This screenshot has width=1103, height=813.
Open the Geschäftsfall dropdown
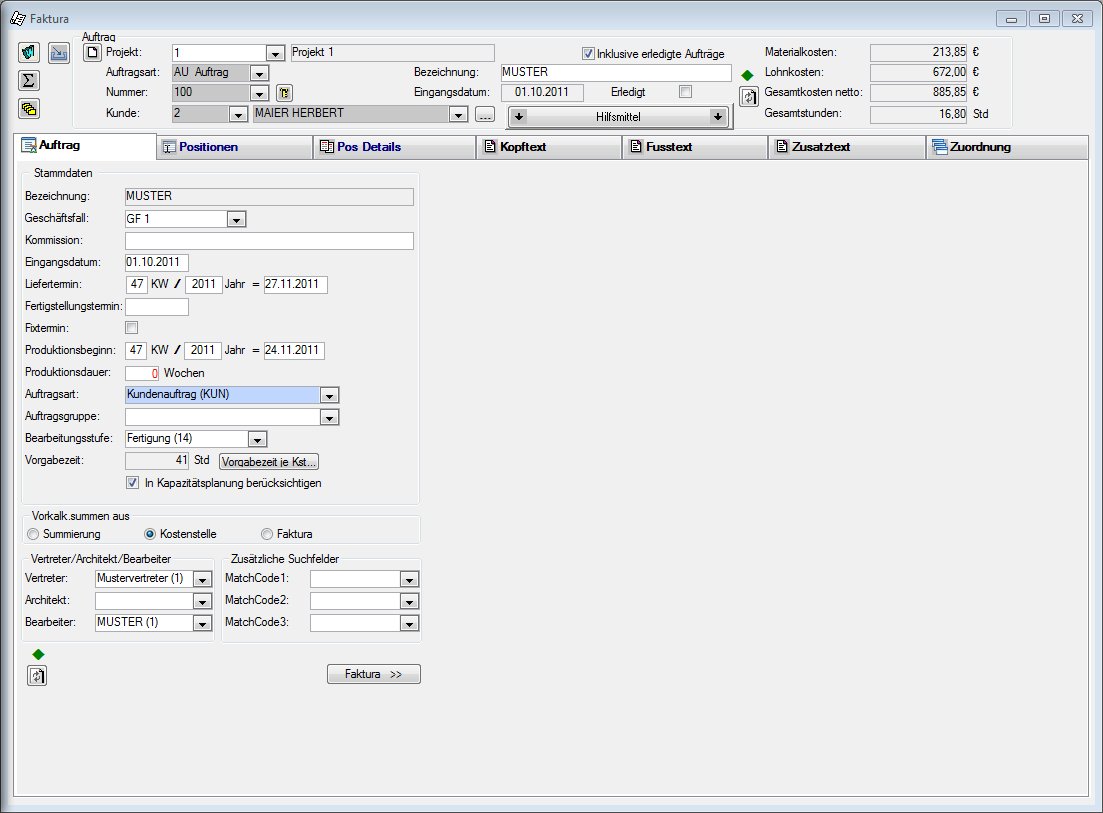pyautogui.click(x=236, y=219)
